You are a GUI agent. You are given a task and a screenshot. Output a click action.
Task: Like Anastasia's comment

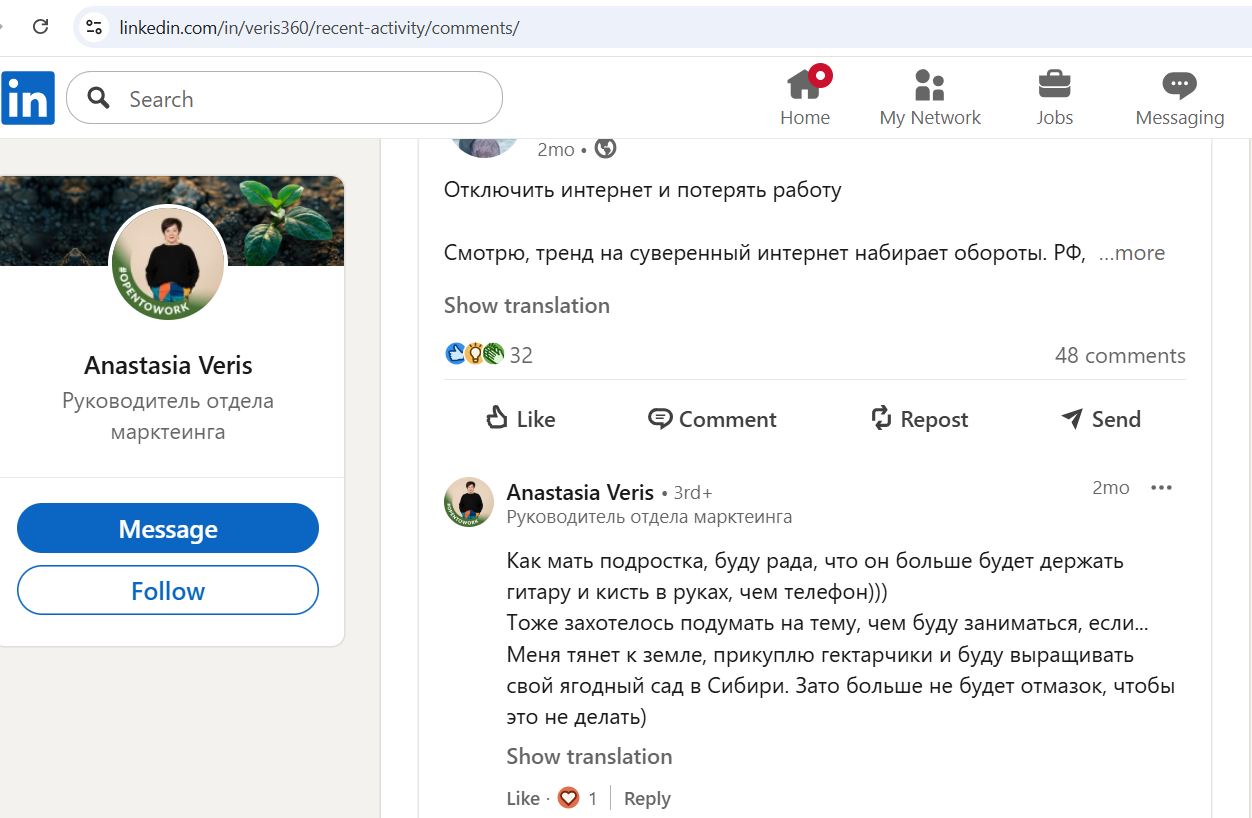(522, 798)
